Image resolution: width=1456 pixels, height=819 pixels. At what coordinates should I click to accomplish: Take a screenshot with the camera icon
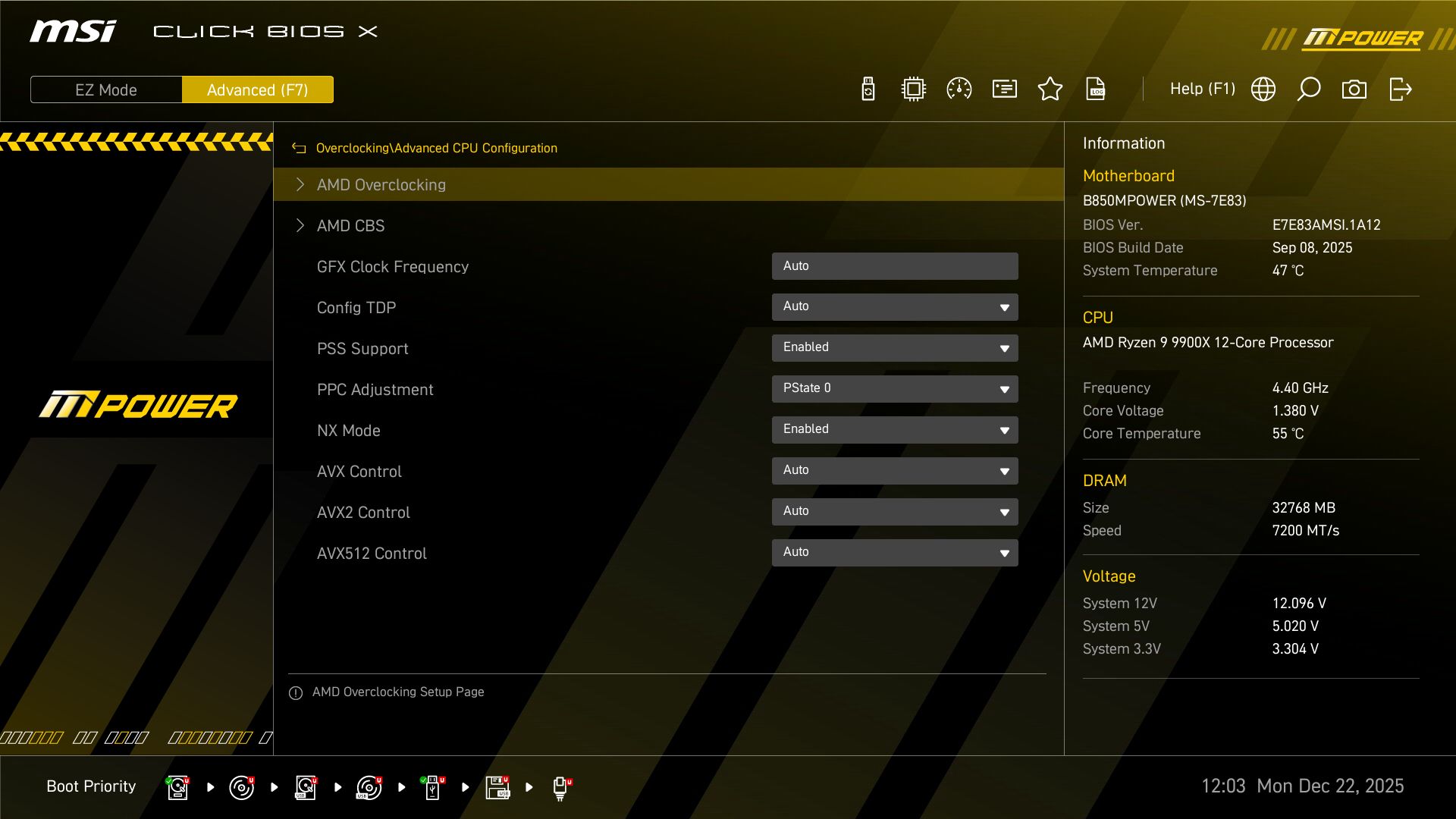tap(1355, 89)
